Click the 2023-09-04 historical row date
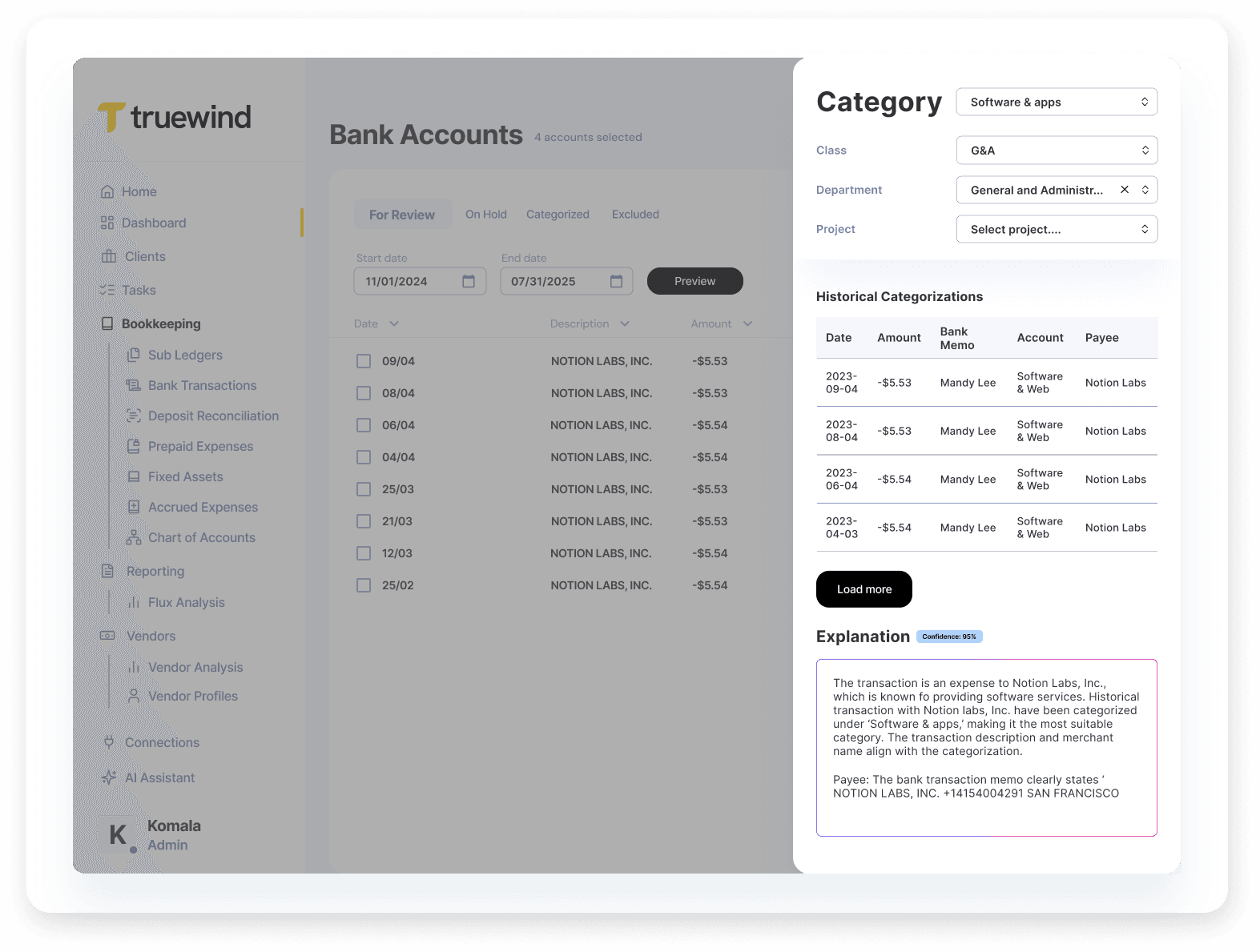1260x952 pixels. click(842, 383)
